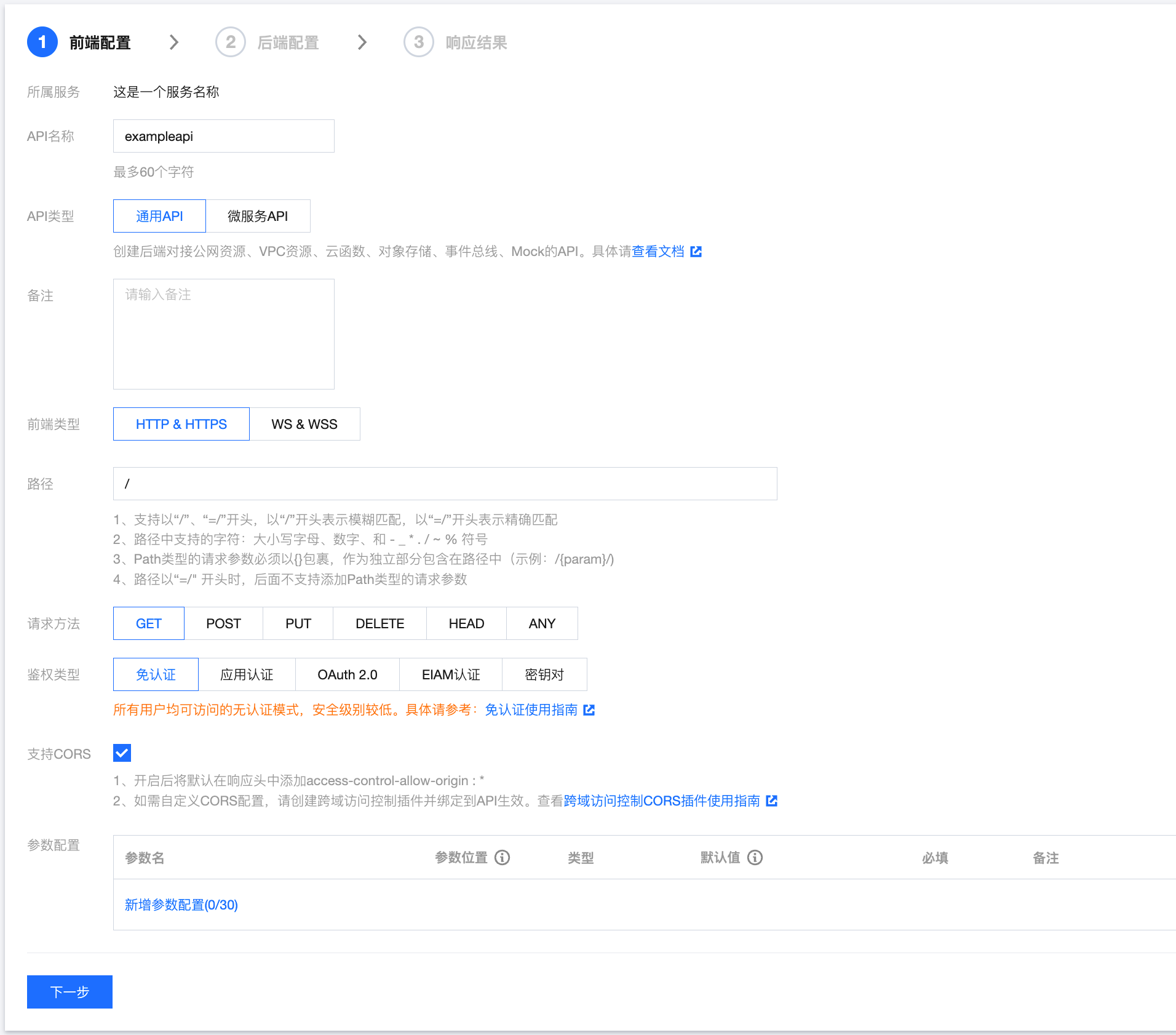Select 应用认证 auth type

click(247, 674)
